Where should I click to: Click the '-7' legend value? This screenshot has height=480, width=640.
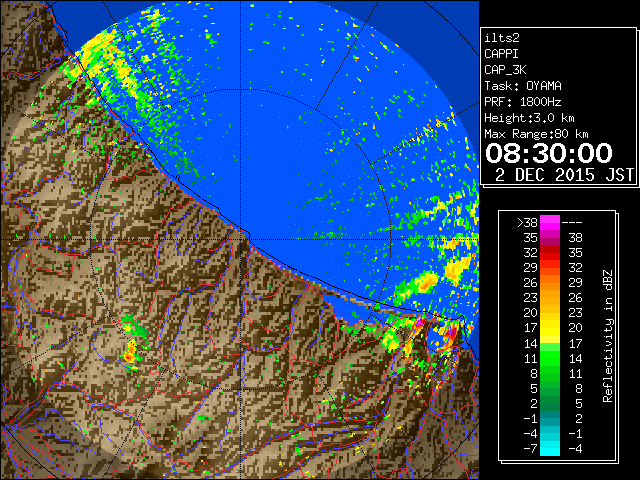click(530, 448)
